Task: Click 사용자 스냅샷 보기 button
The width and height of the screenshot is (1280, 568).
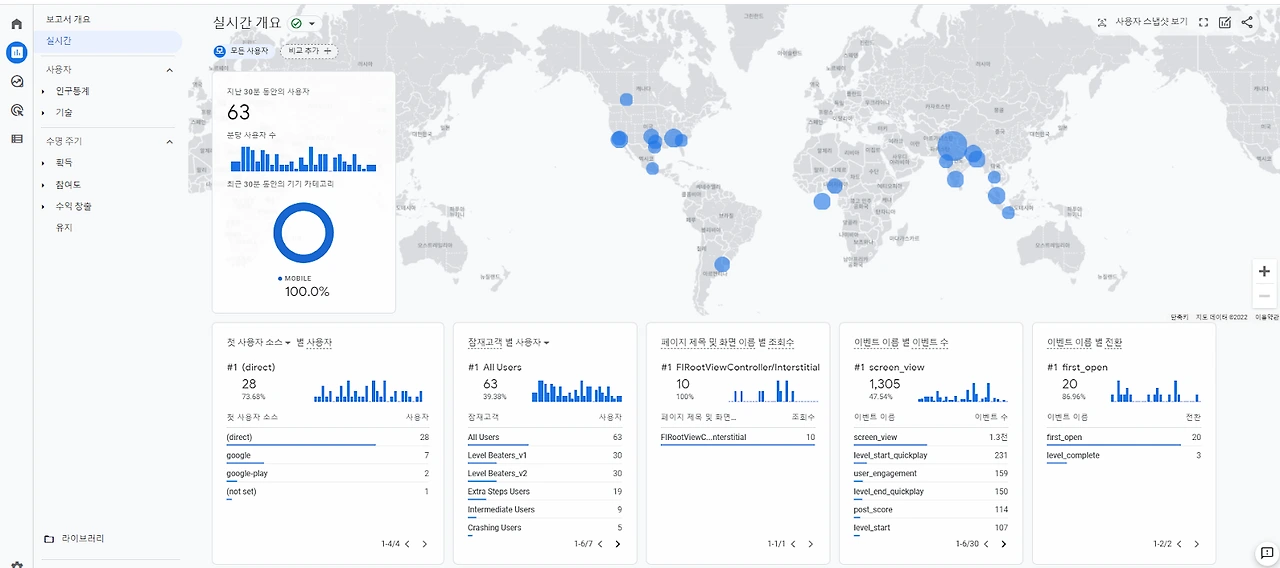Action: 1141,22
